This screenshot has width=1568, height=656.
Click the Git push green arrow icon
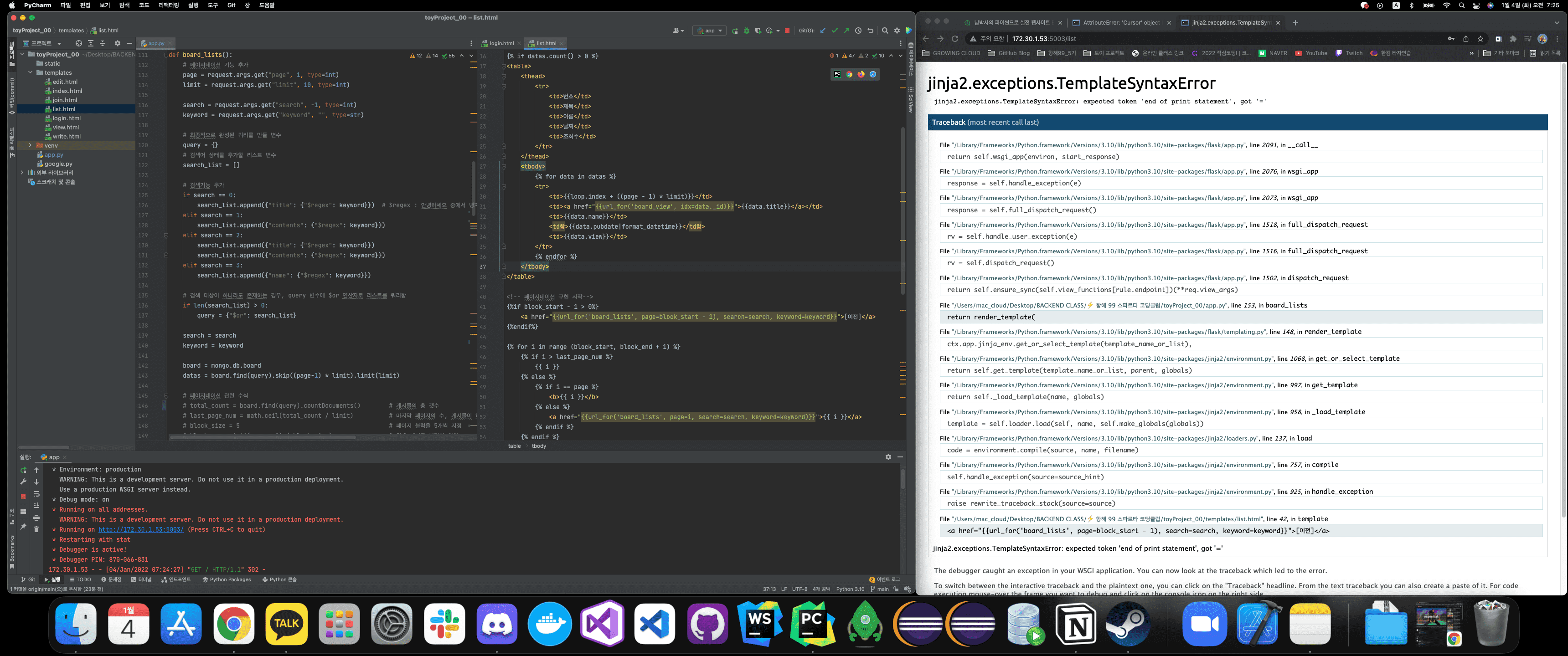coord(846,31)
